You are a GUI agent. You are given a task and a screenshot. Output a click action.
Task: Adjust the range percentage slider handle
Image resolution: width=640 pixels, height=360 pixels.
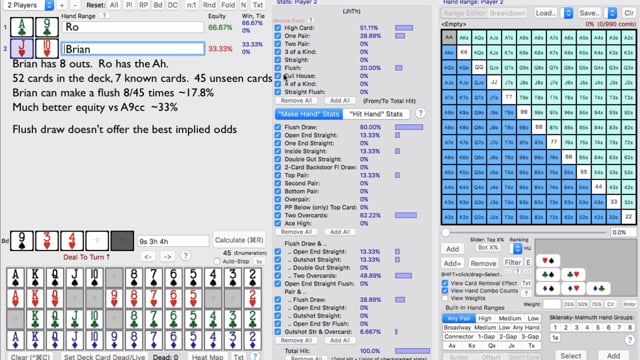(446, 232)
